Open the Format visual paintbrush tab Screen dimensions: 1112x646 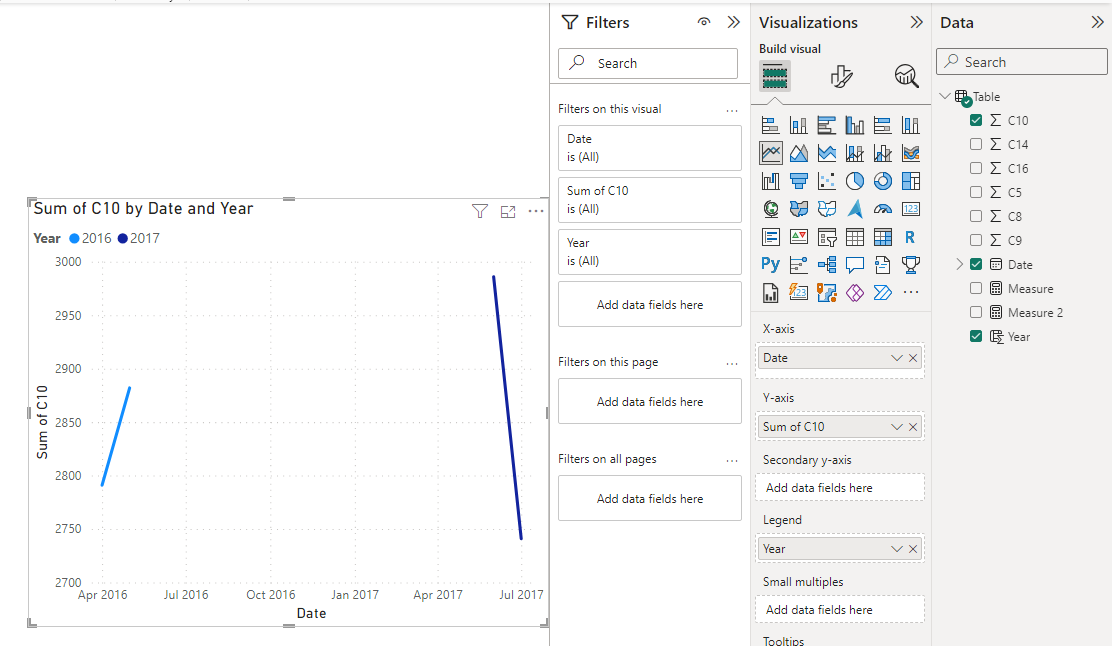click(841, 76)
